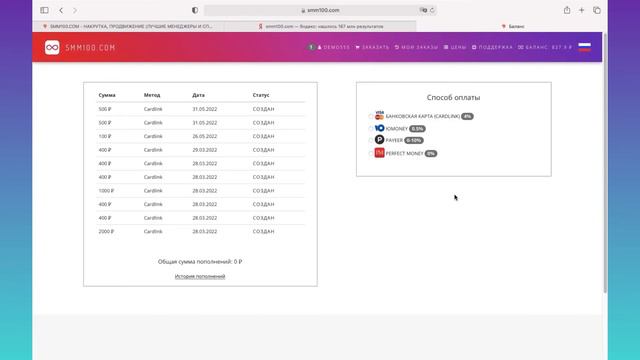Click the Дата column header
Screen dimensions: 640x360
[198, 95]
